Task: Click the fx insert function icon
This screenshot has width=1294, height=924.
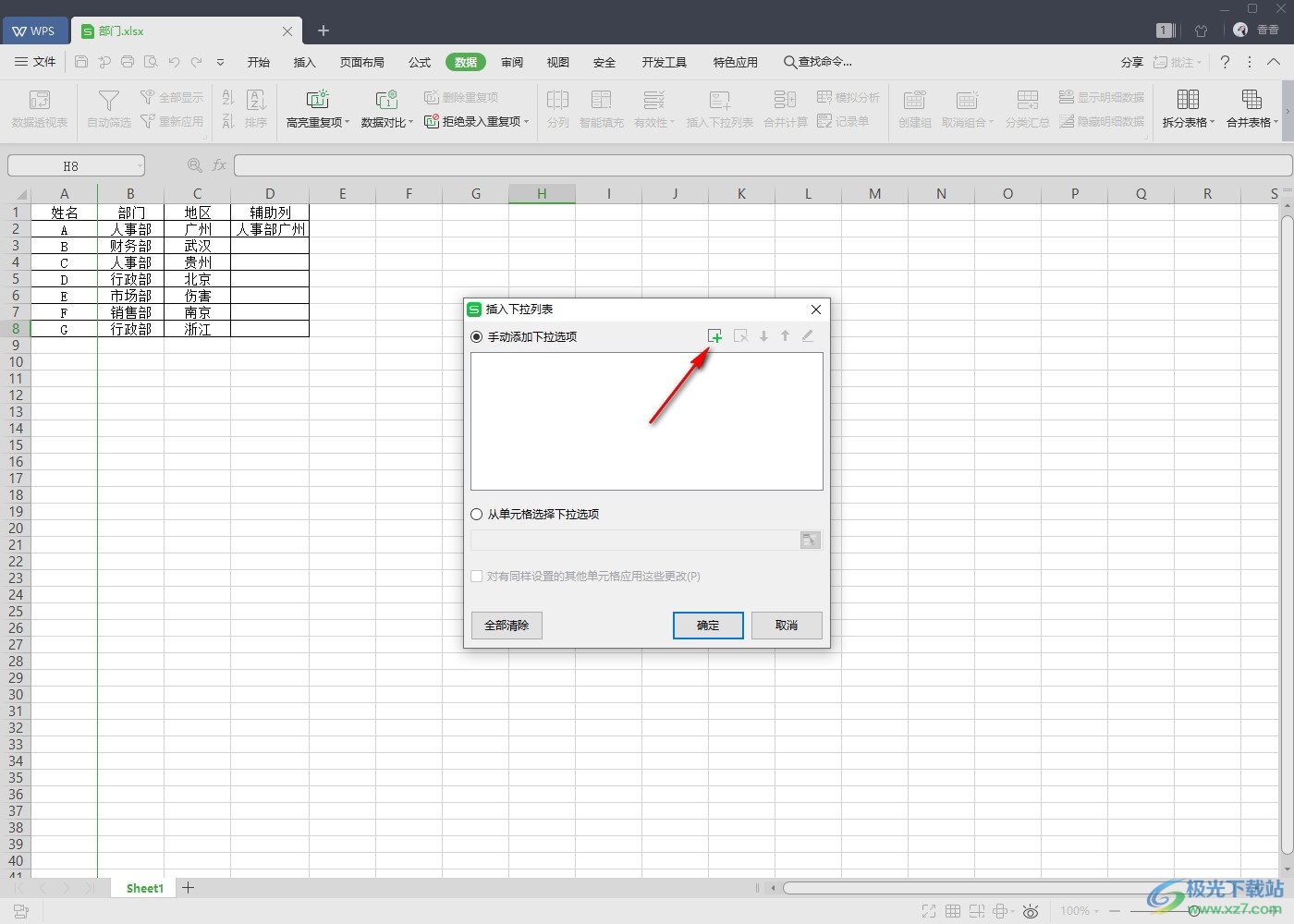Action: coord(219,165)
